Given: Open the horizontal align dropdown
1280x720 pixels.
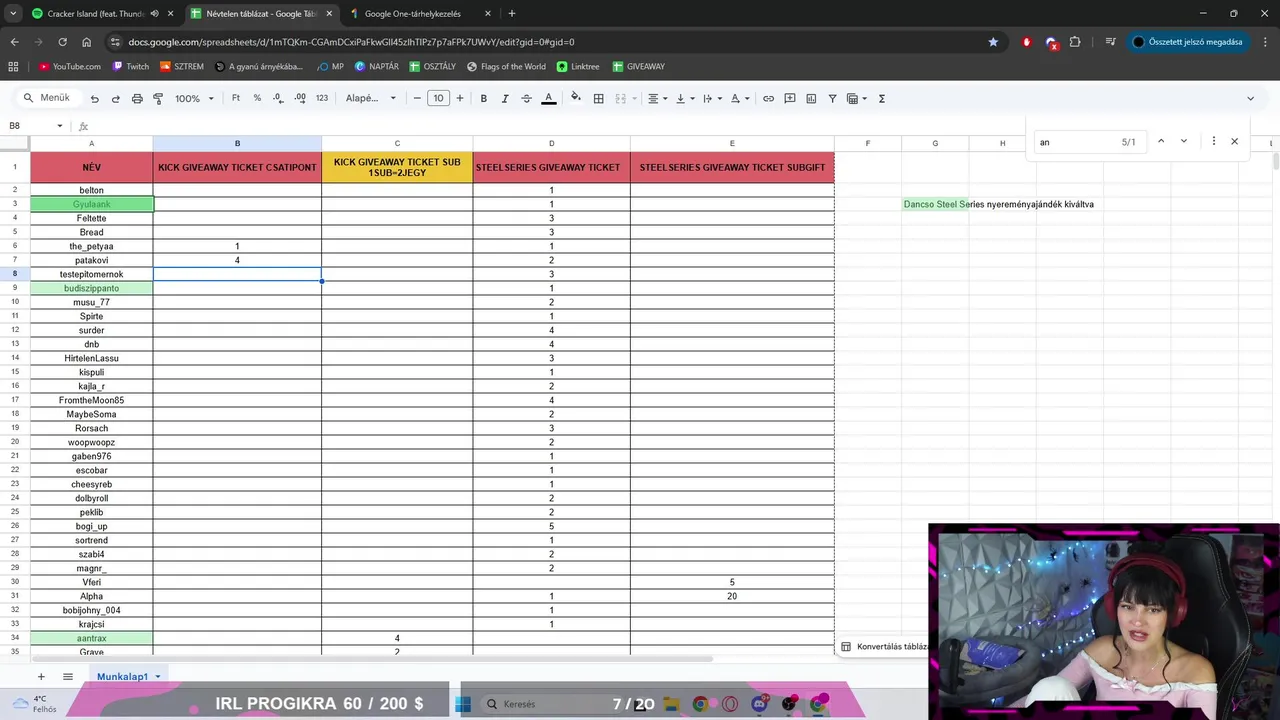Looking at the screenshot, I should pyautogui.click(x=656, y=98).
